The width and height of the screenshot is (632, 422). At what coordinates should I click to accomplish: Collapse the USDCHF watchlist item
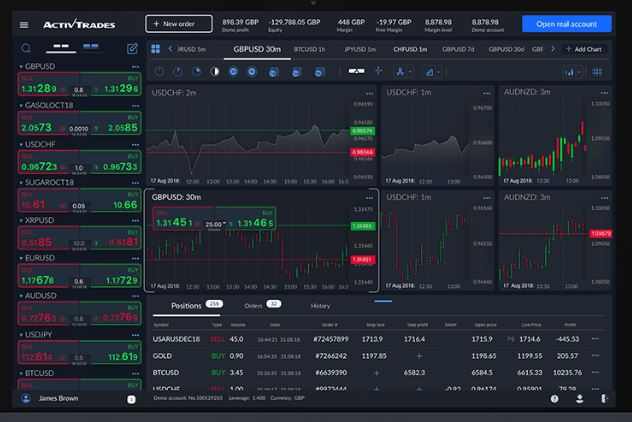coord(21,145)
